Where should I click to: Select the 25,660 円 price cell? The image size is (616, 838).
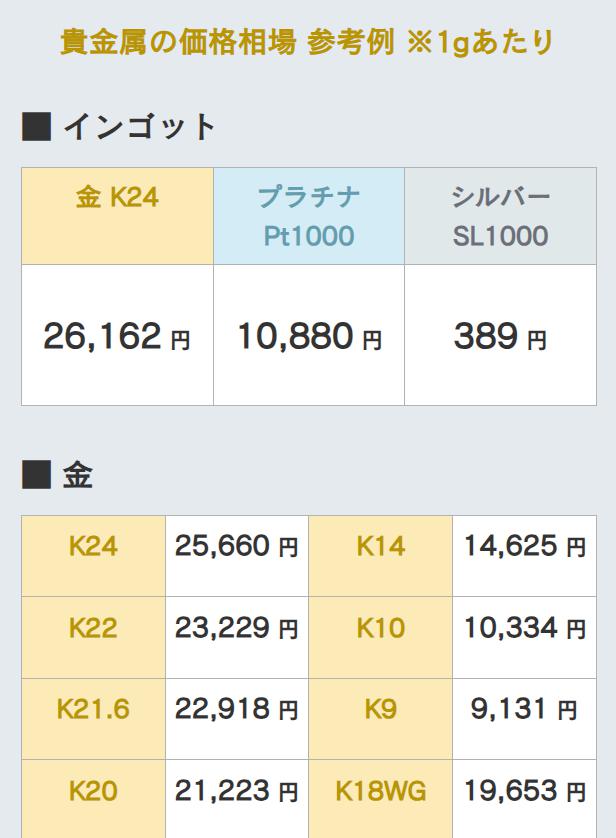pyautogui.click(x=236, y=546)
